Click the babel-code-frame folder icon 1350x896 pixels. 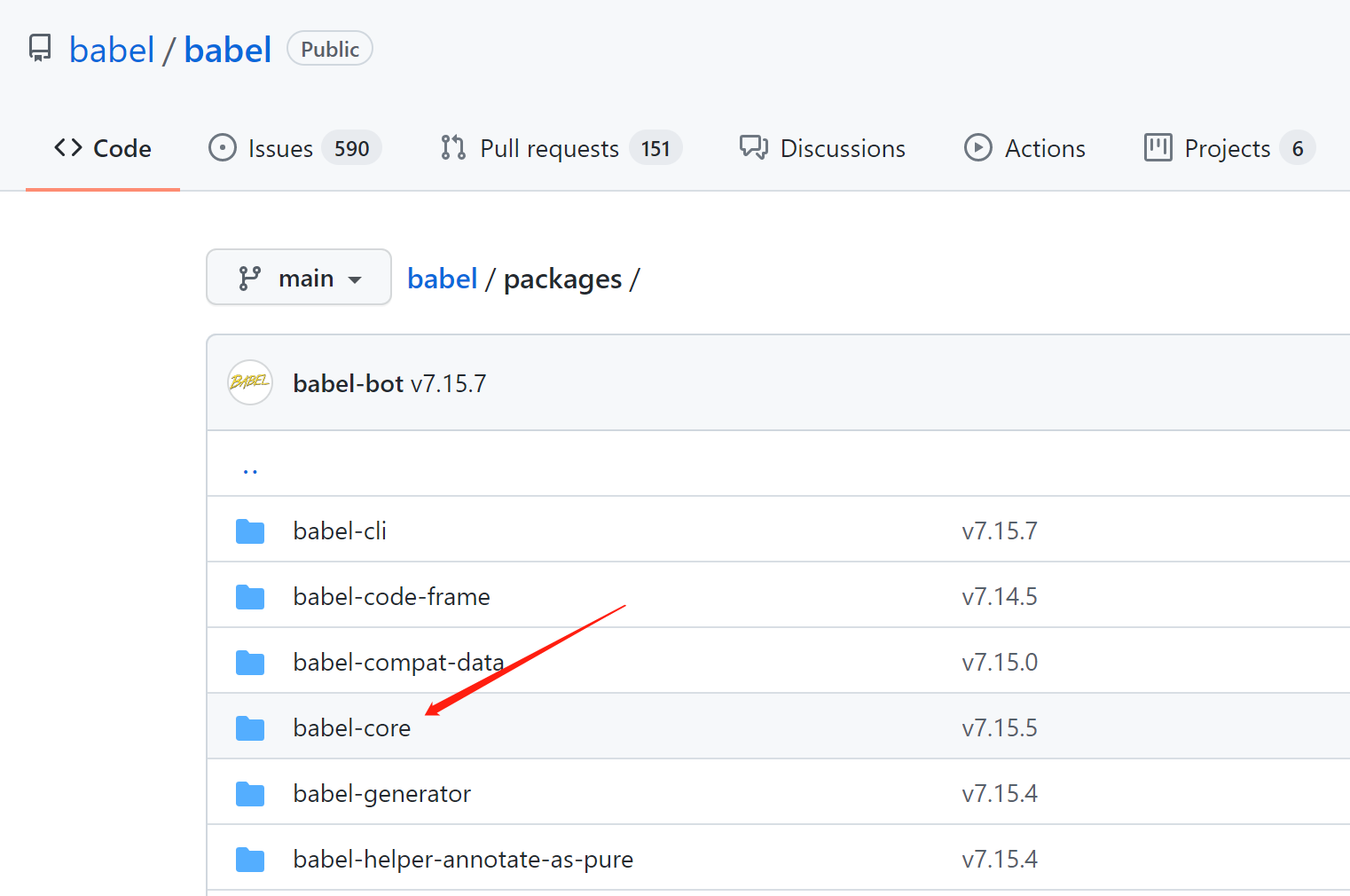coord(250,597)
